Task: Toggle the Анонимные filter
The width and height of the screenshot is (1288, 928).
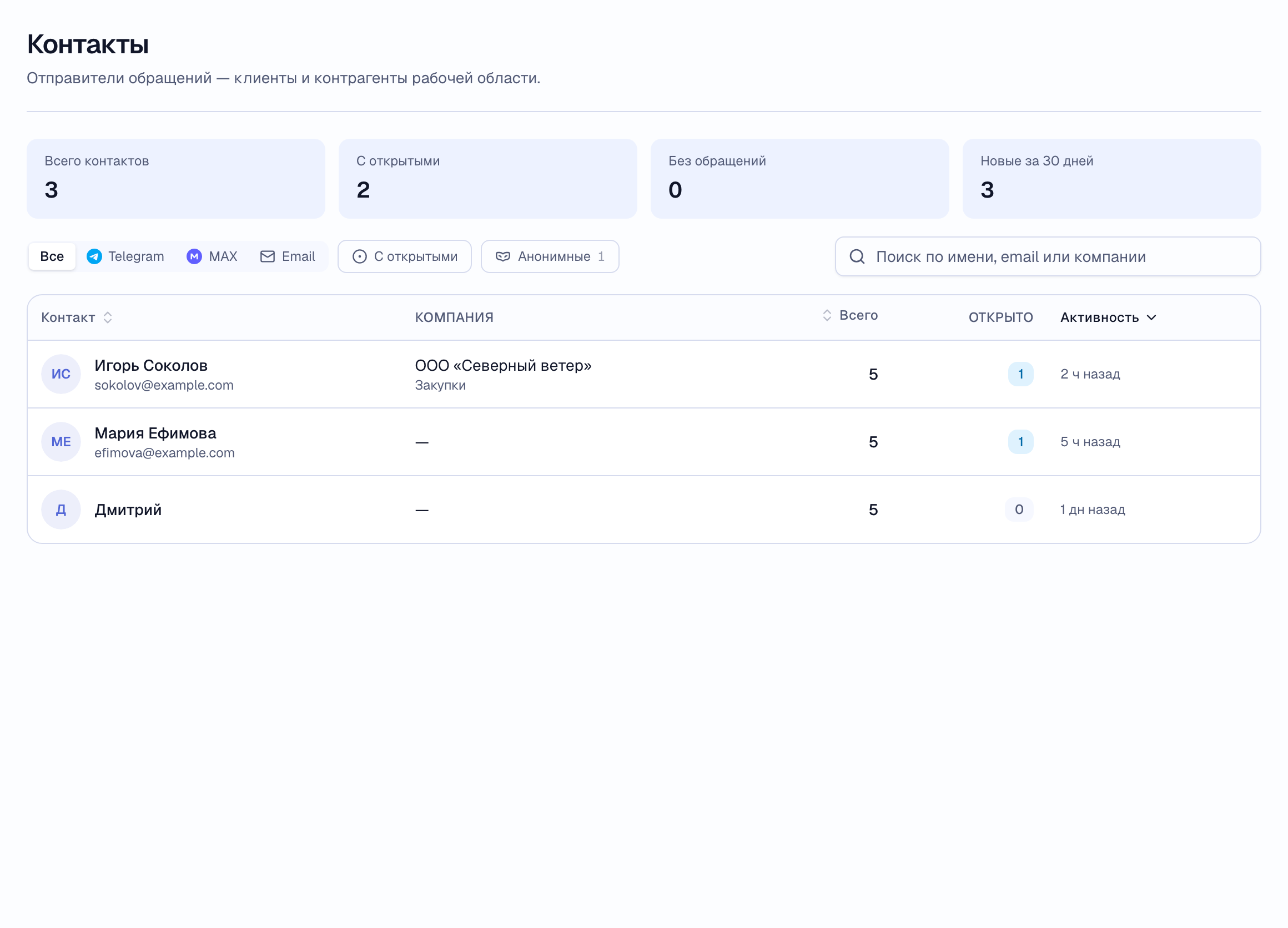Action: pyautogui.click(x=550, y=256)
